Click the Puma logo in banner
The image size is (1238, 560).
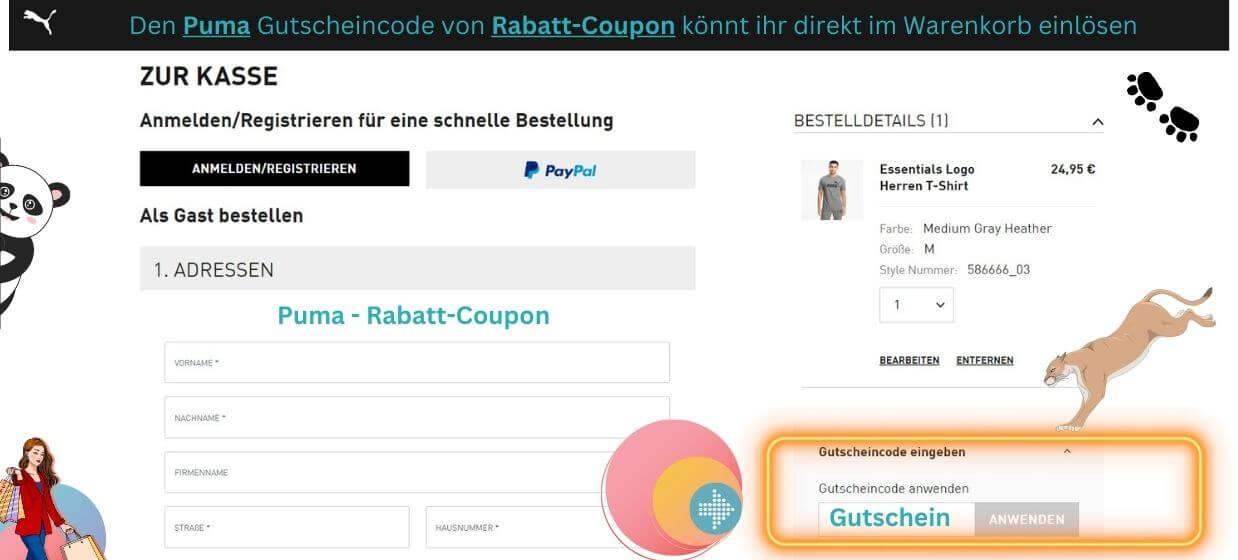[40, 21]
